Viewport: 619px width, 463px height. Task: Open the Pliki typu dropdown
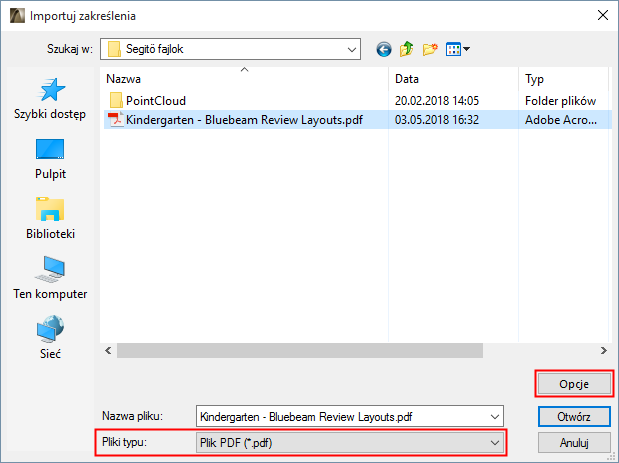(349, 442)
